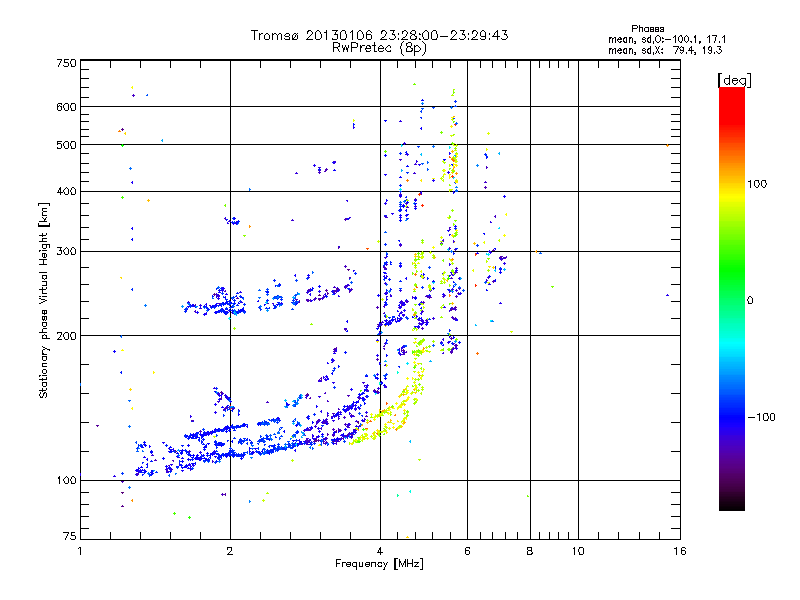Click the y-axis tick label '600'

click(x=67, y=107)
